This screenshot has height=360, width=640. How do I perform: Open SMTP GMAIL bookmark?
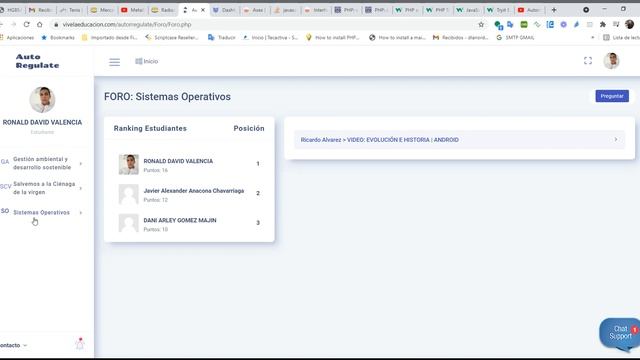pyautogui.click(x=515, y=38)
